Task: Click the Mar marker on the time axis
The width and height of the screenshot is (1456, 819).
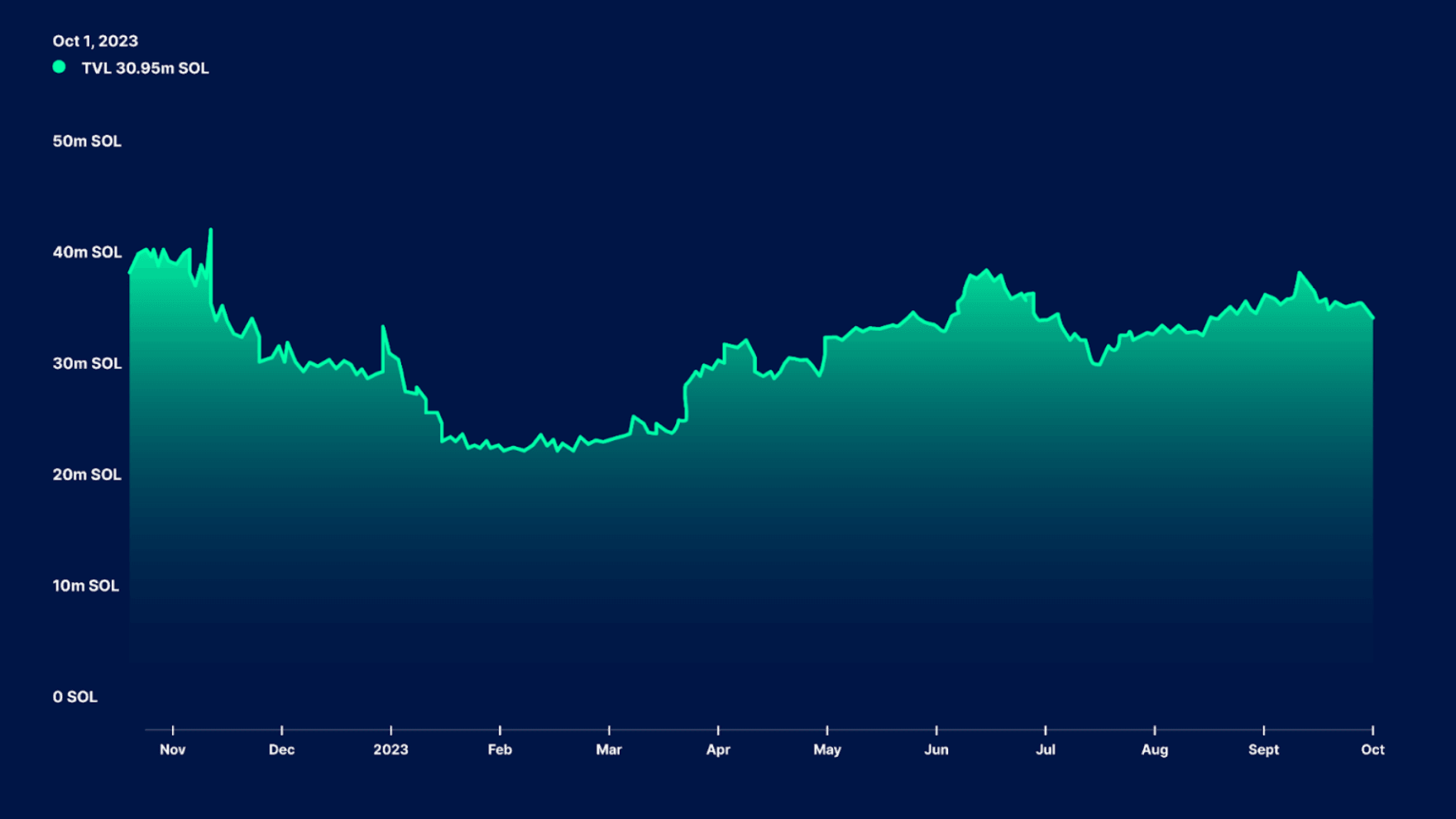Action: (x=609, y=750)
